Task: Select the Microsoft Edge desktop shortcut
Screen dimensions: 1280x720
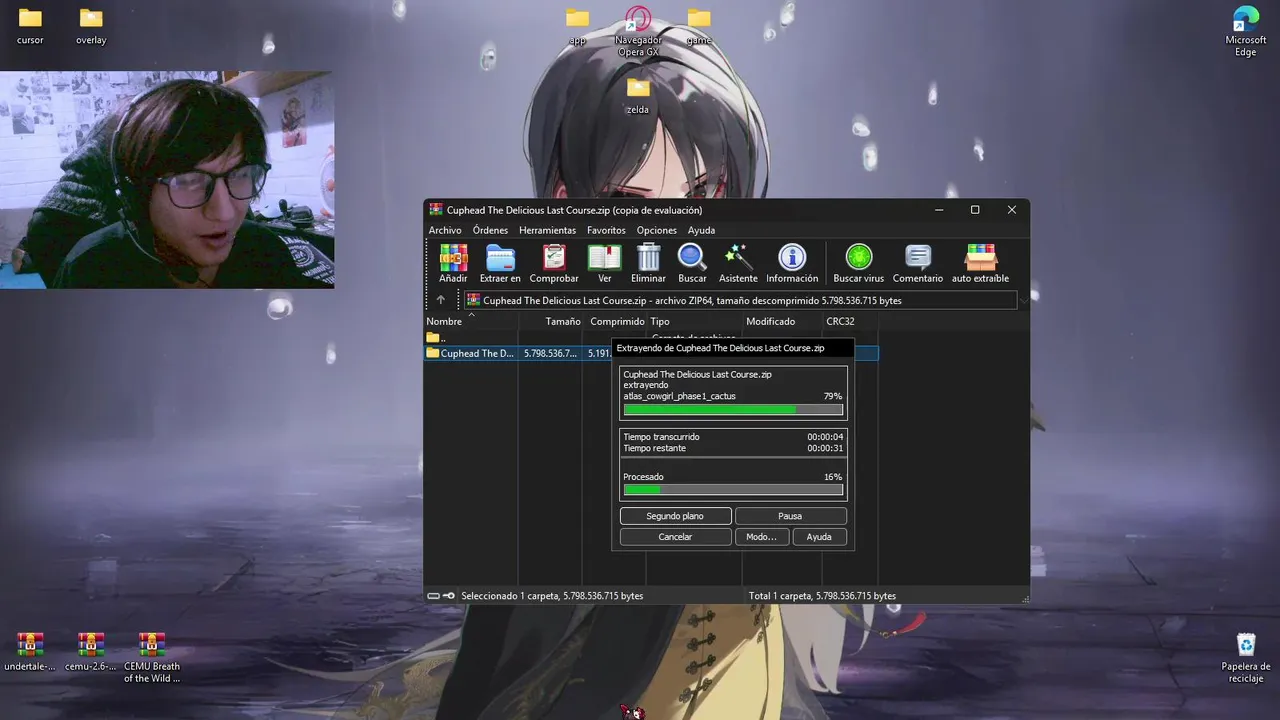Action: (1246, 32)
